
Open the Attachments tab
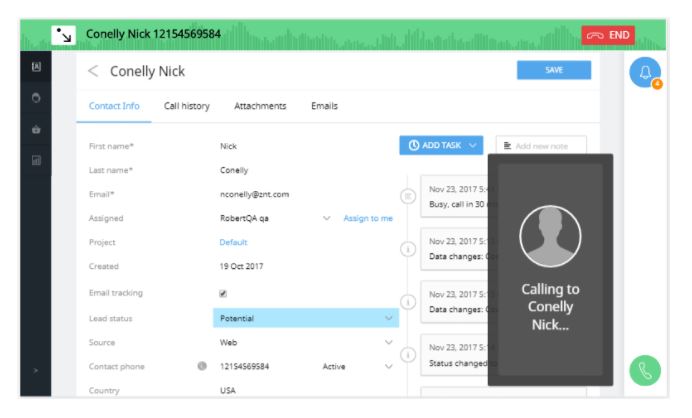[260, 106]
